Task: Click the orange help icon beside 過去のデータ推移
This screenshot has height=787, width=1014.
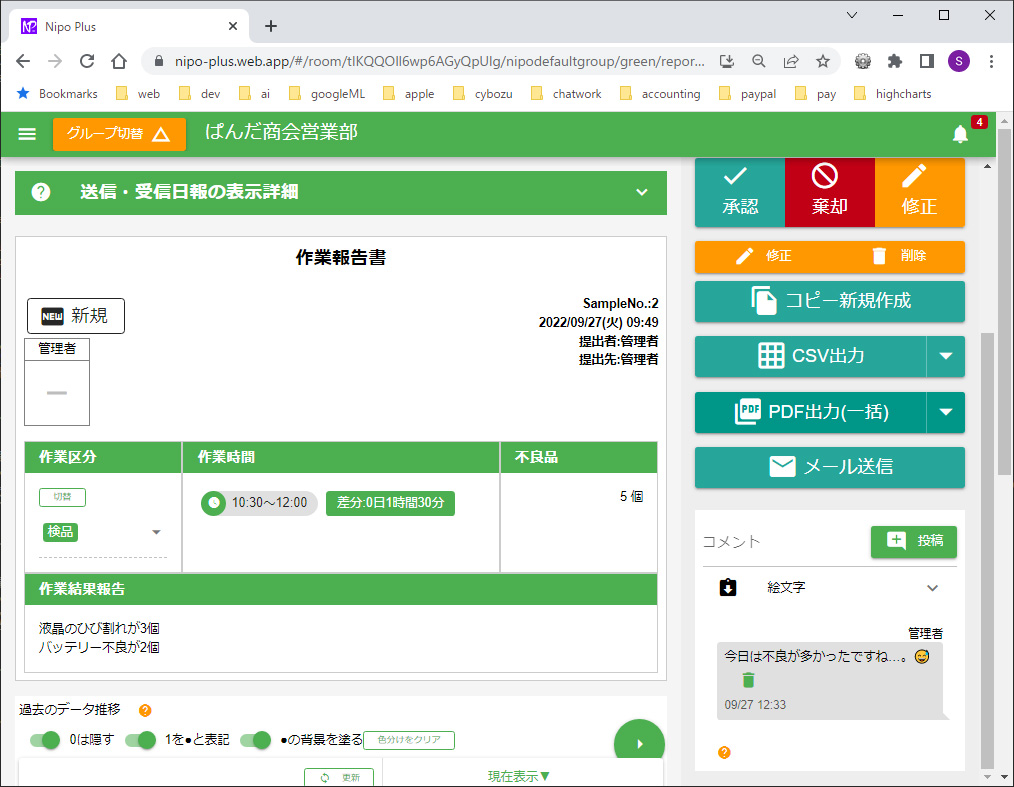Action: [145, 711]
